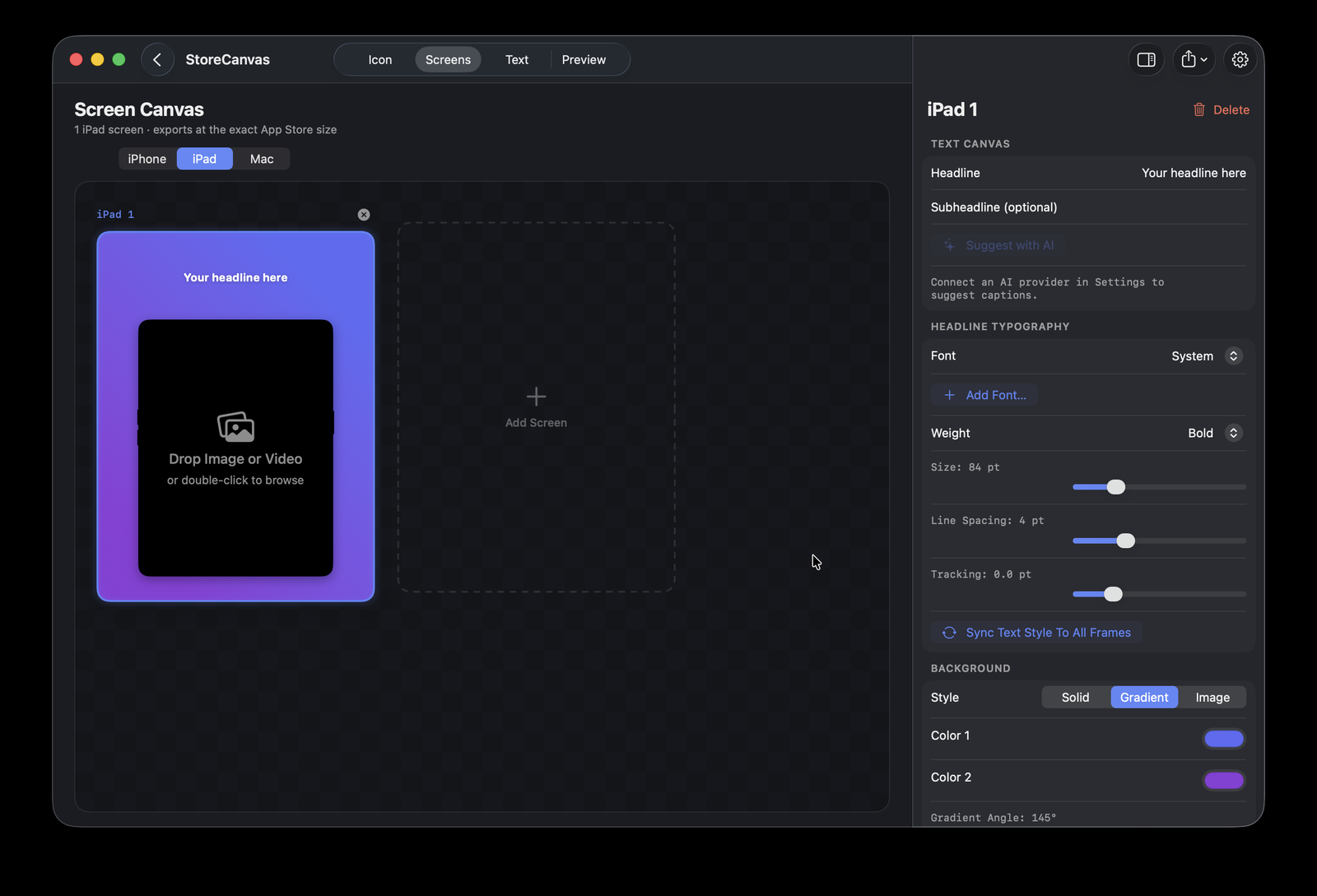Viewport: 1317px width, 896px height.
Task: Click the 'Size: 84 pt' label
Action: point(966,467)
